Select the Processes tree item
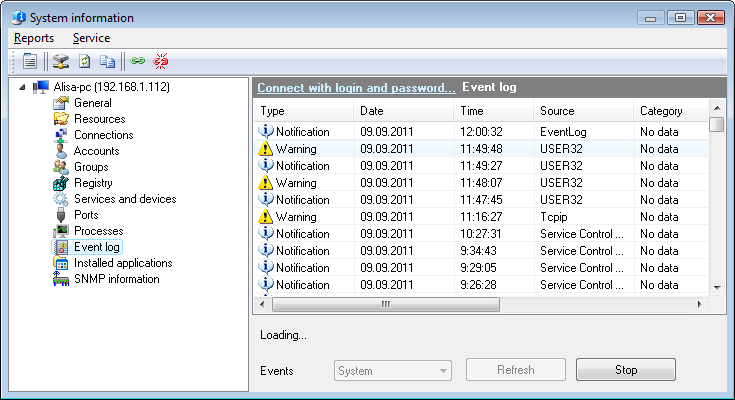This screenshot has width=735, height=400. coord(98,231)
